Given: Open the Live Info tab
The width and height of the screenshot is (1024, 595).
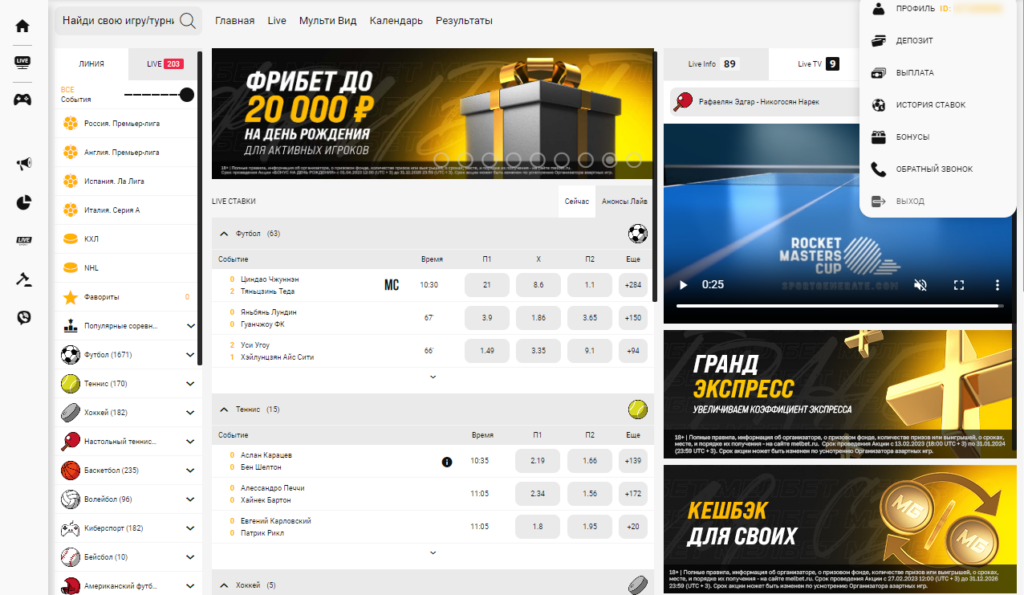Looking at the screenshot, I should [x=716, y=64].
